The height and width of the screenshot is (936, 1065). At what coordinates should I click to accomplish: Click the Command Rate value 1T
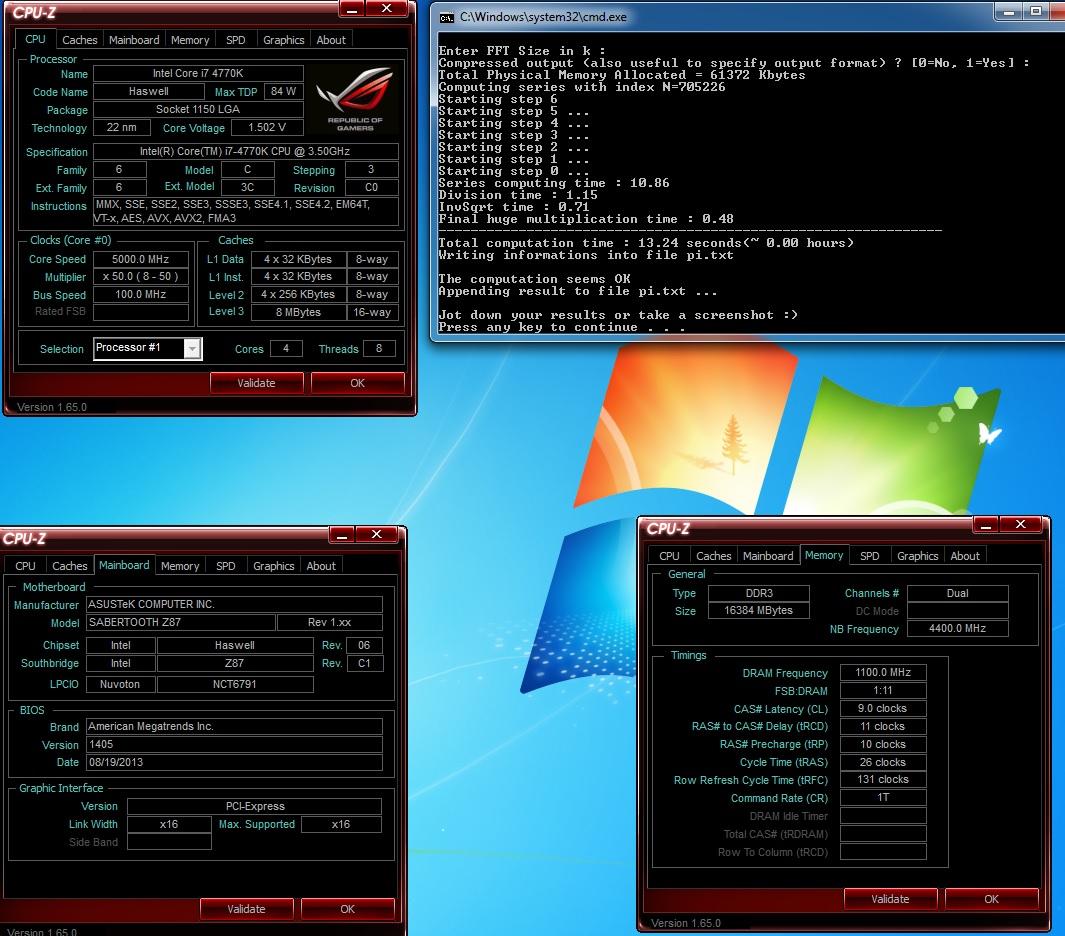pyautogui.click(x=883, y=797)
